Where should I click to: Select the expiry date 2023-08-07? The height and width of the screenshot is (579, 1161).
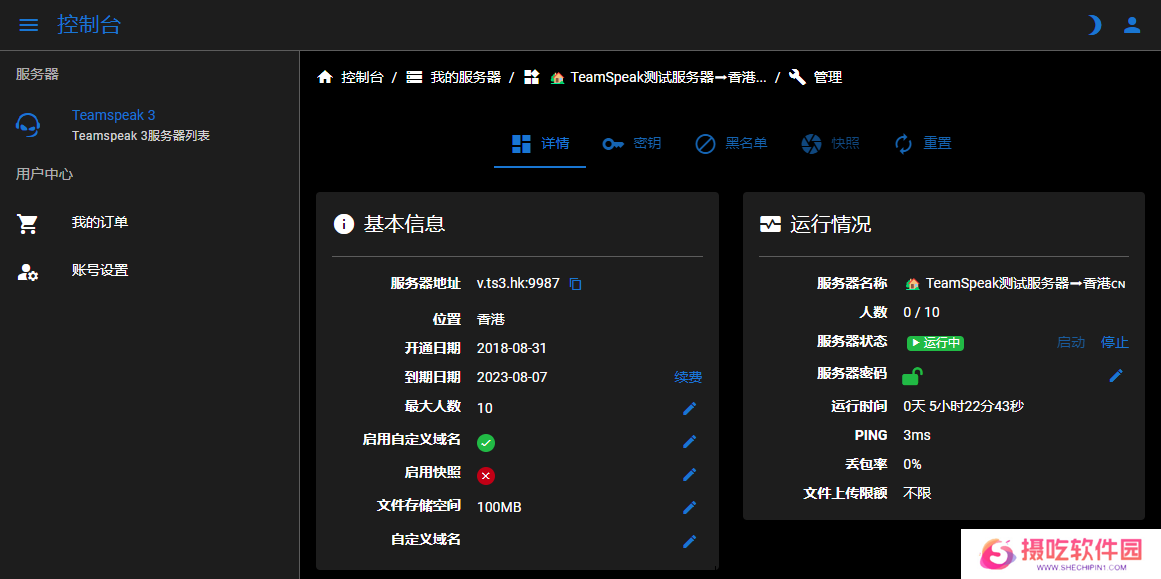(x=512, y=377)
